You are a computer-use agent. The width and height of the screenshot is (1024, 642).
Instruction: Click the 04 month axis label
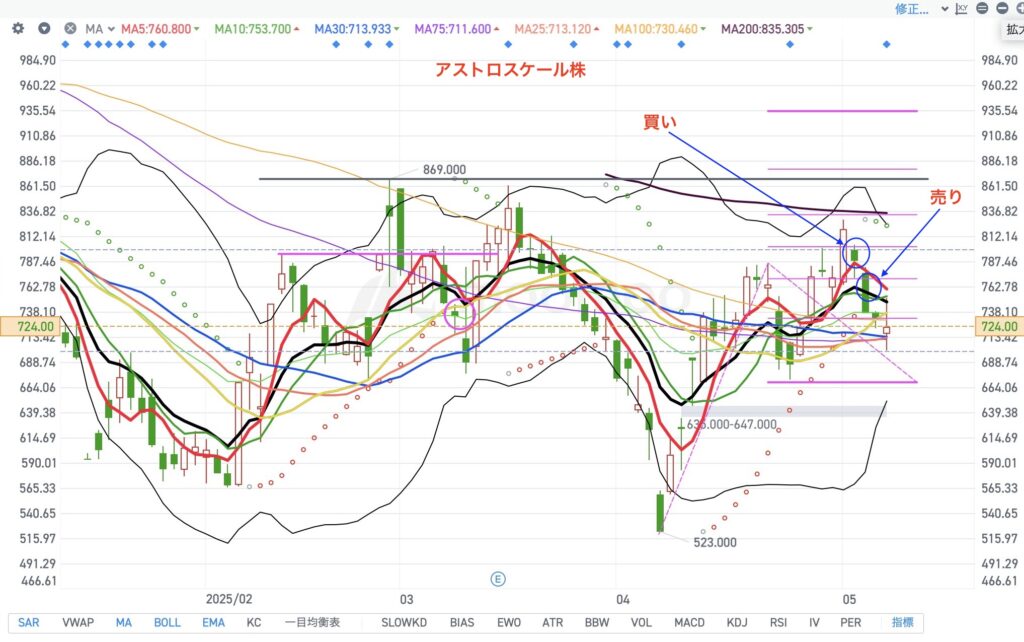622,599
